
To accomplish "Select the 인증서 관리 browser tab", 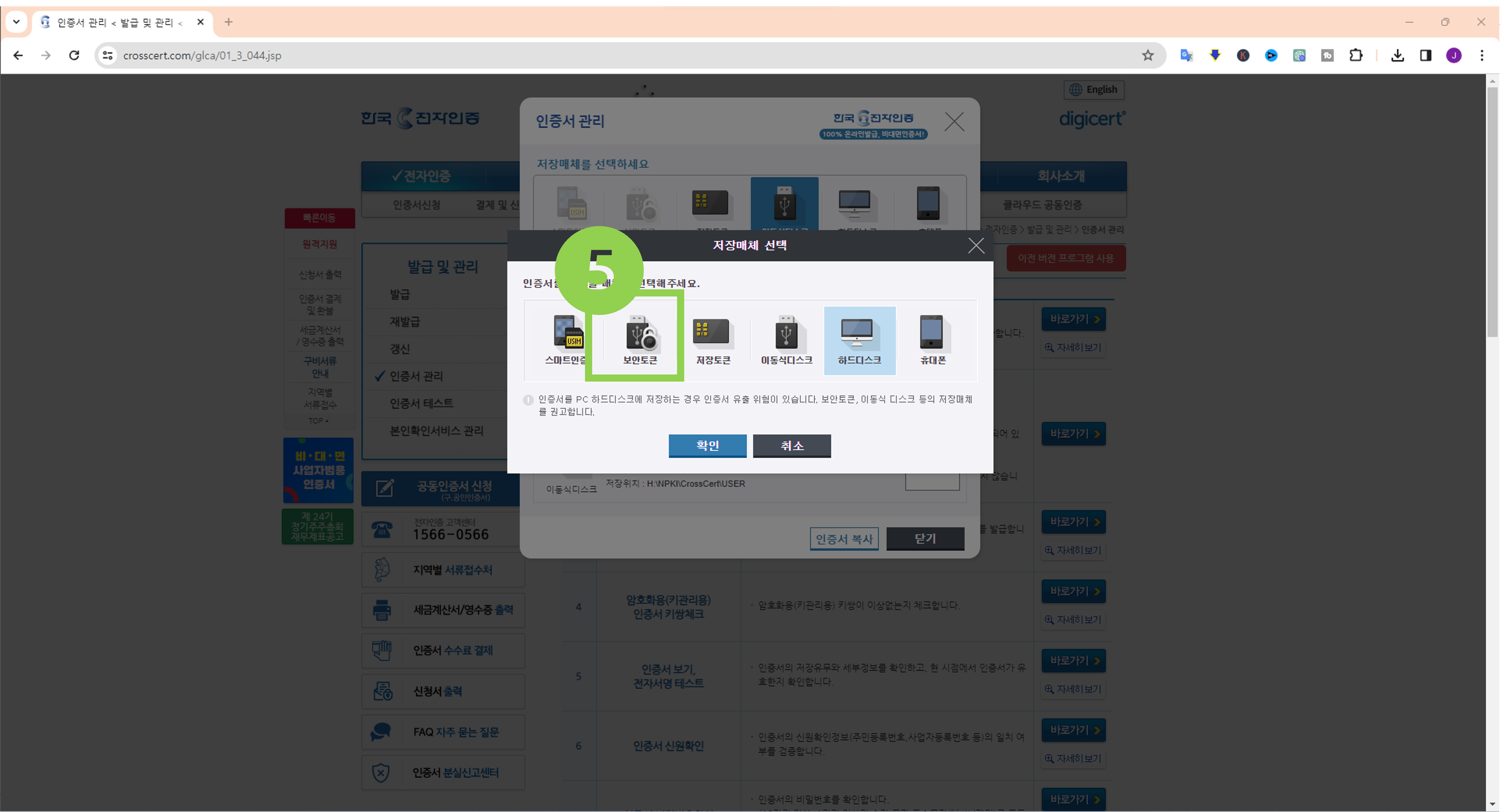I will [117, 22].
